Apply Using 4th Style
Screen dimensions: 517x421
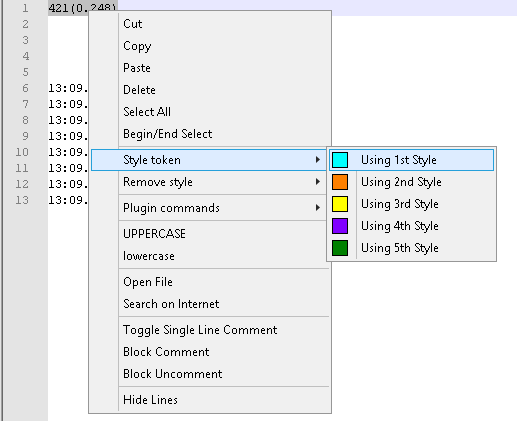411,226
